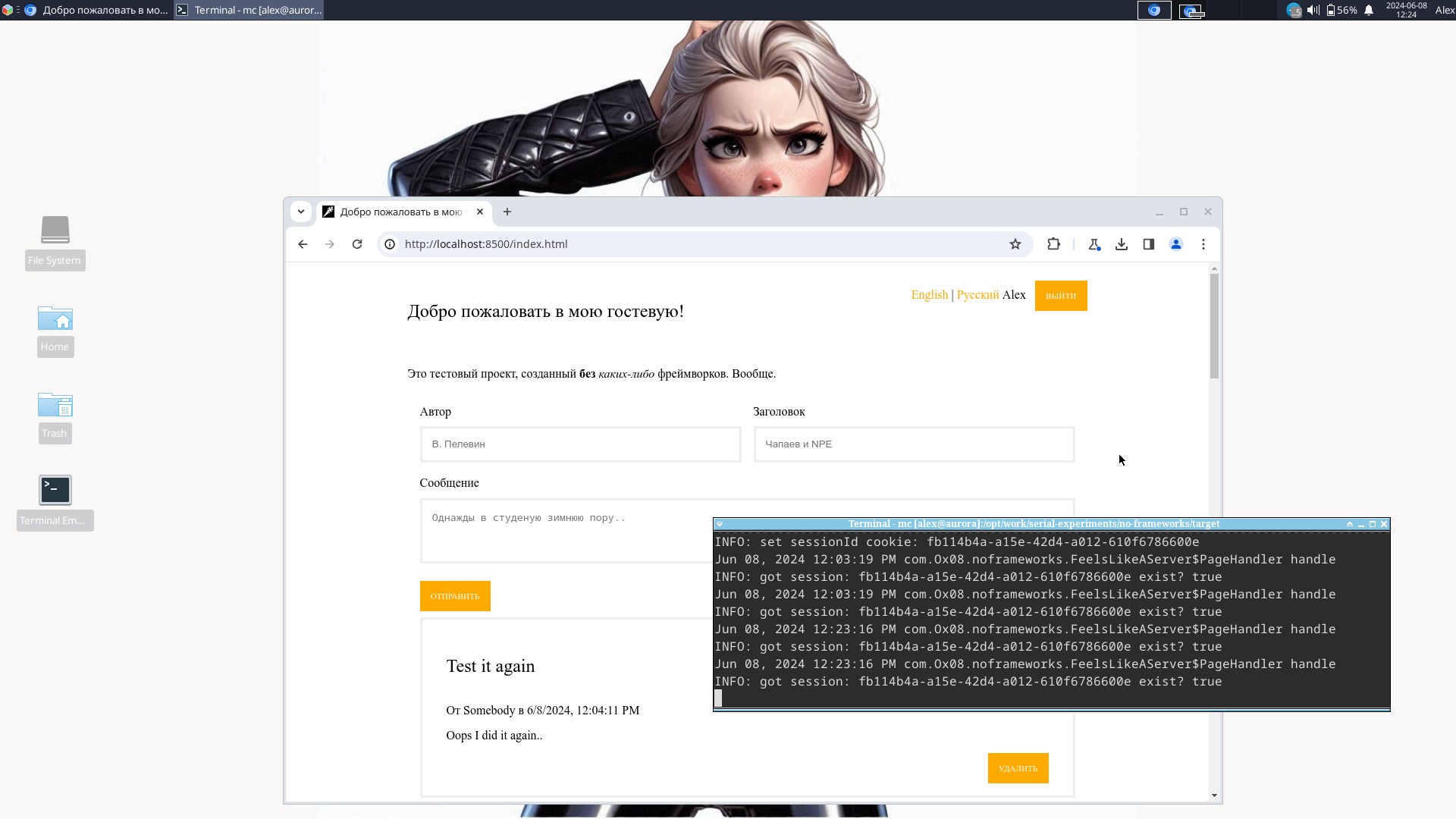Expand the tab search dropdown

pos(301,212)
